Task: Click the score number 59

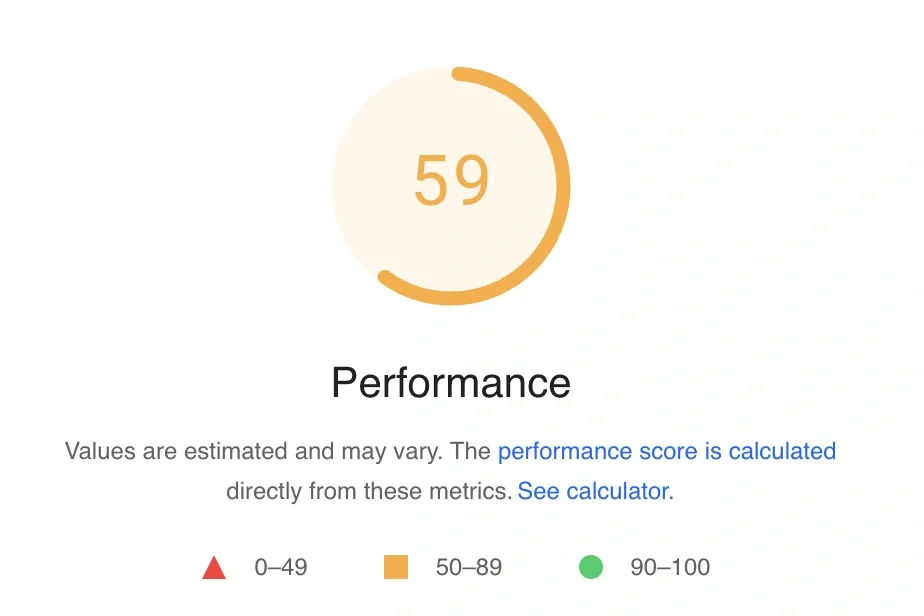Action: 452,180
